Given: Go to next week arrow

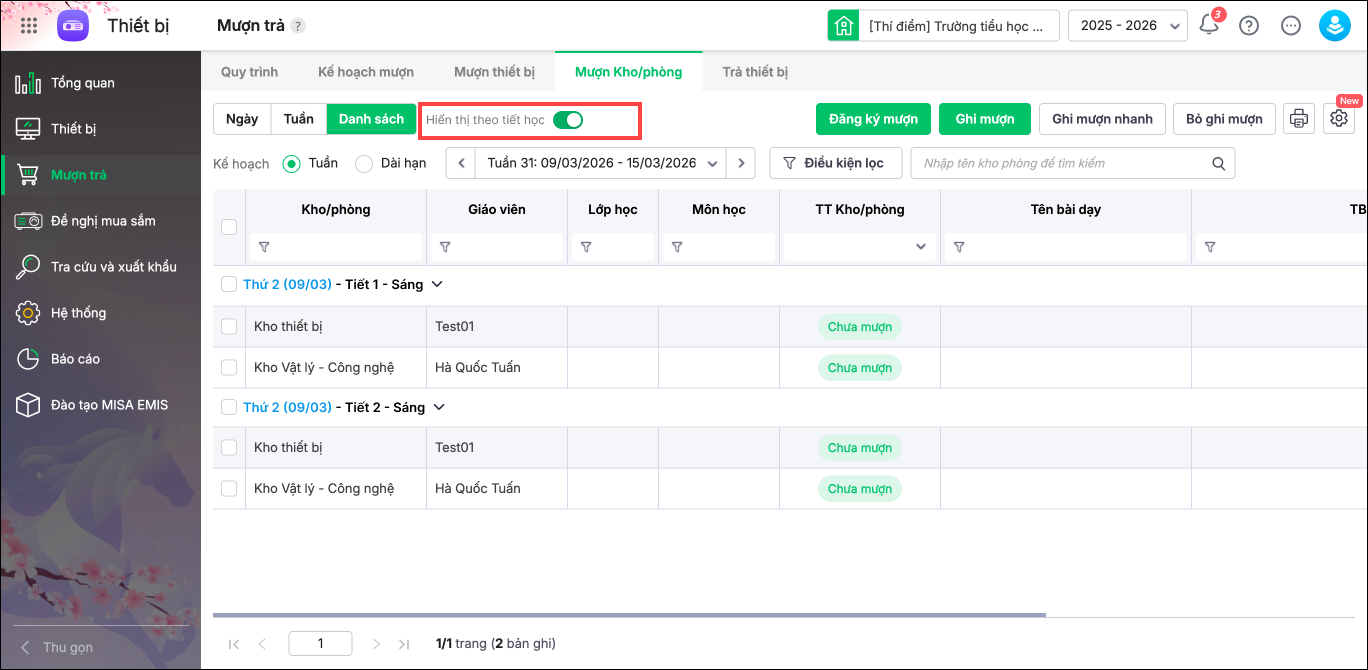Looking at the screenshot, I should pyautogui.click(x=740, y=163).
